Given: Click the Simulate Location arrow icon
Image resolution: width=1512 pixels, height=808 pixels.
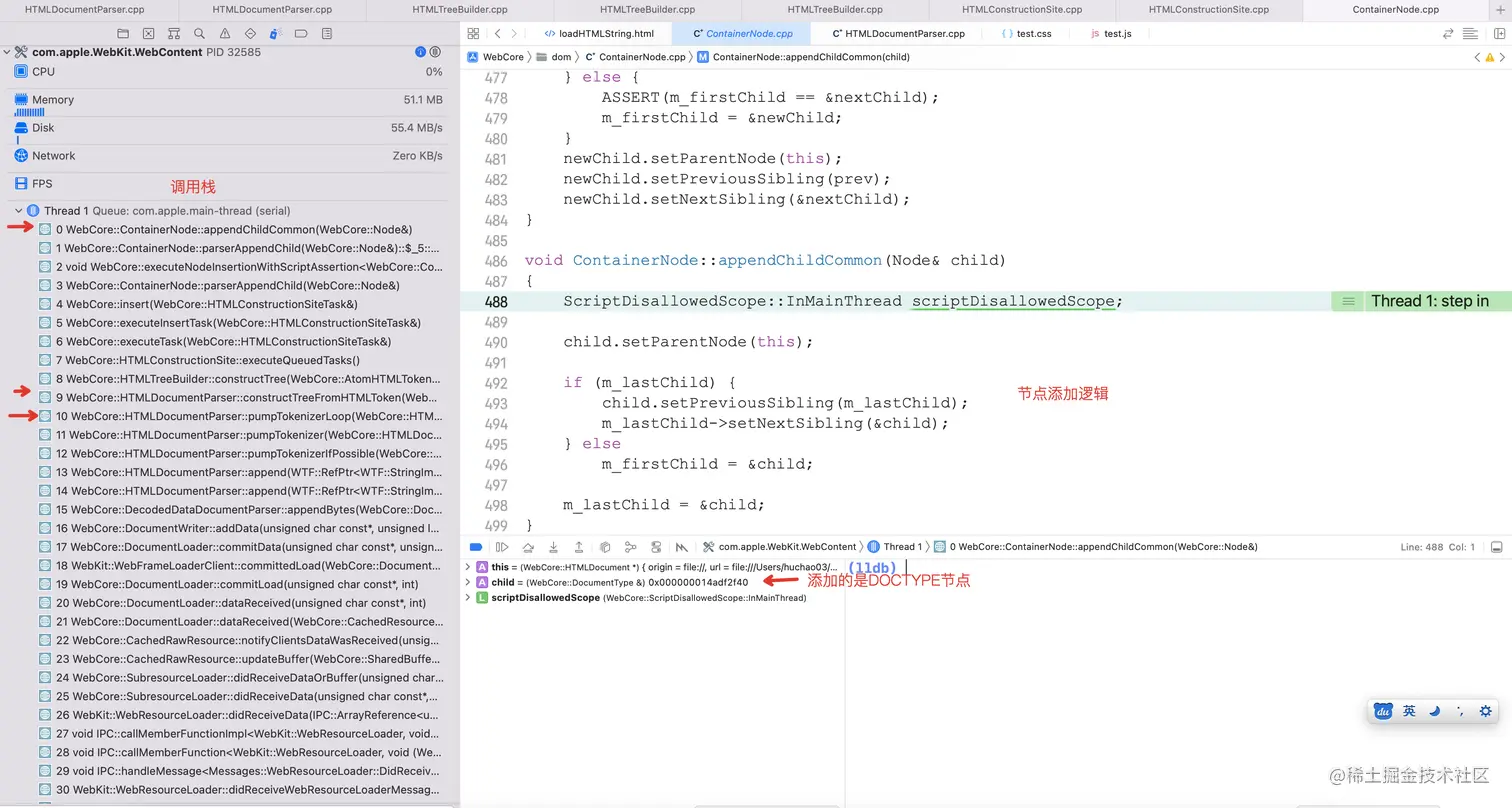Looking at the screenshot, I should coord(682,547).
